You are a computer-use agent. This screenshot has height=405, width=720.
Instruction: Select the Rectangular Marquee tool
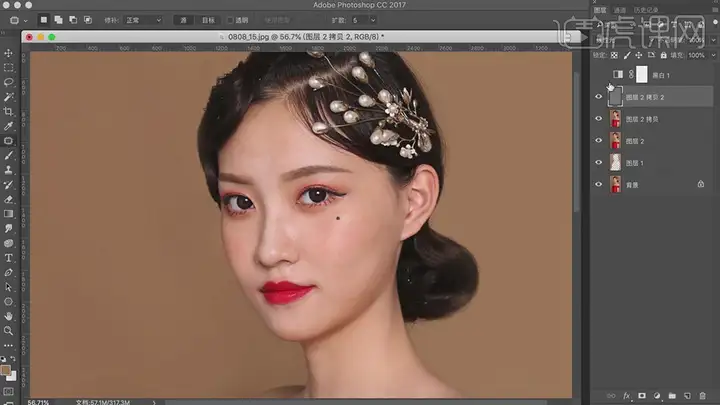pyautogui.click(x=8, y=68)
